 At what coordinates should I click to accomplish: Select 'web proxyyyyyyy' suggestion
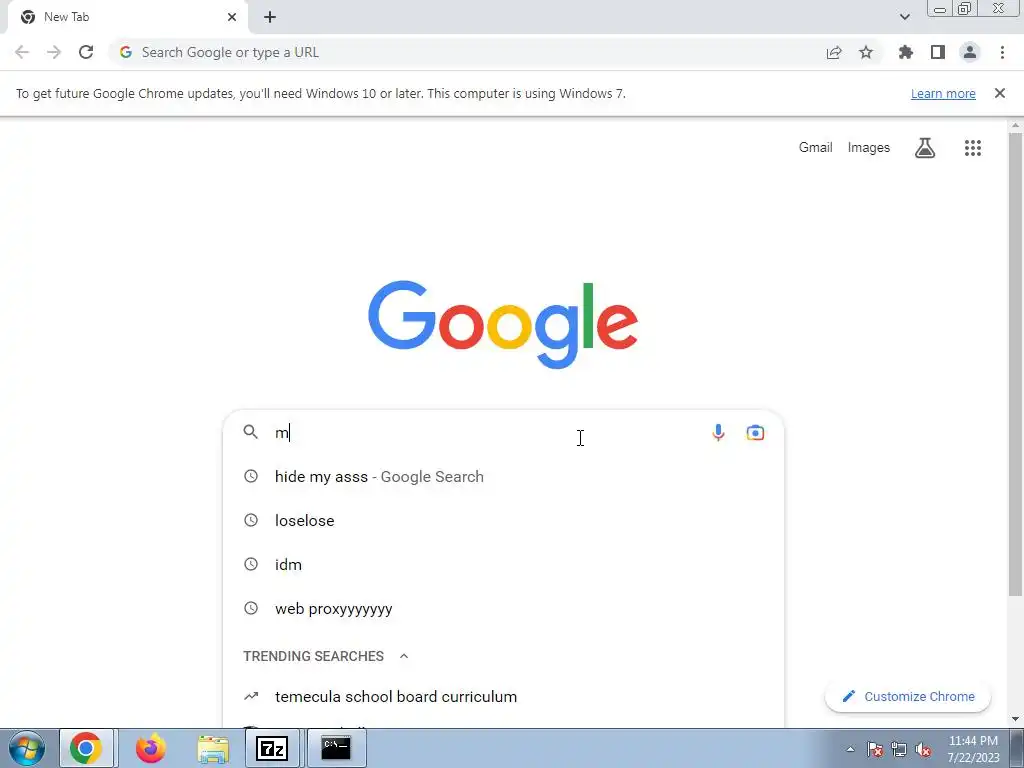[x=503, y=608]
